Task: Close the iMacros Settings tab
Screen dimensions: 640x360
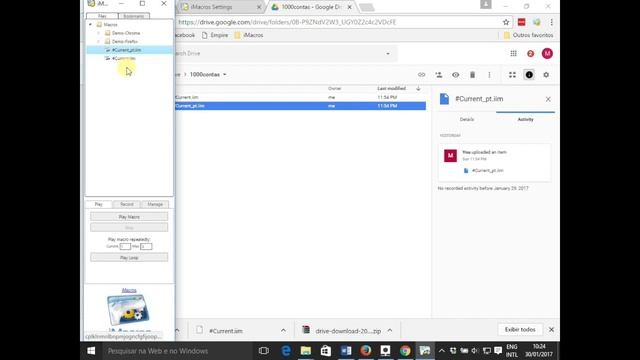Action: [259, 7]
